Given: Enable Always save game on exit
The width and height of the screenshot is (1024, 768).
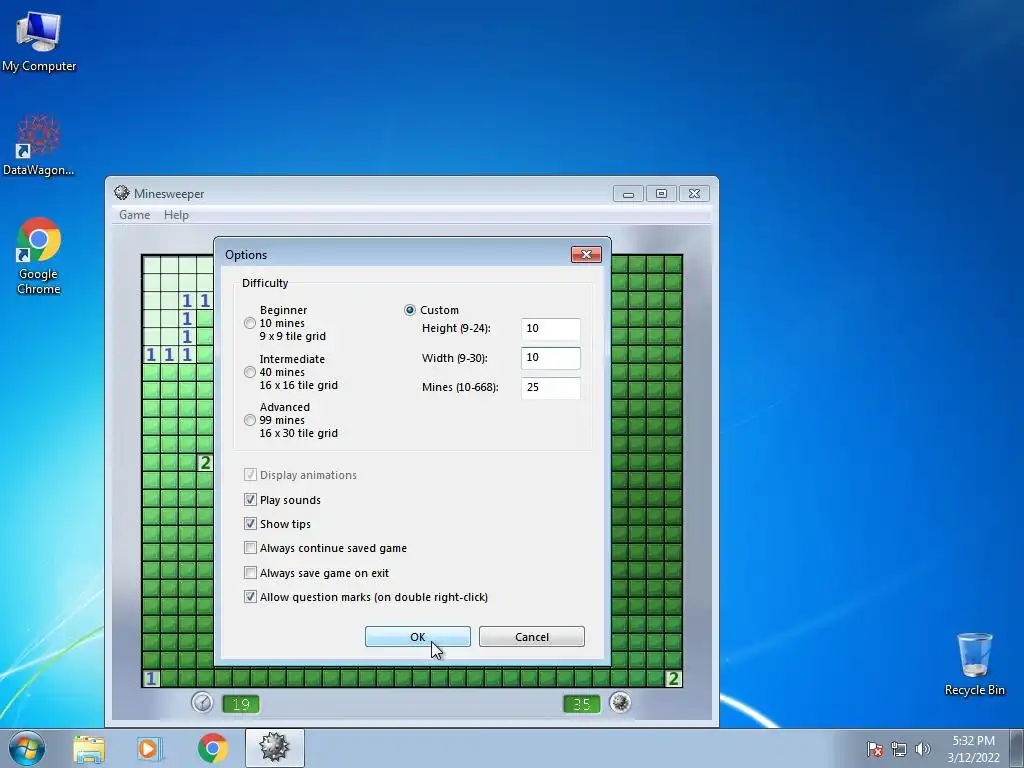Looking at the screenshot, I should click(x=250, y=573).
